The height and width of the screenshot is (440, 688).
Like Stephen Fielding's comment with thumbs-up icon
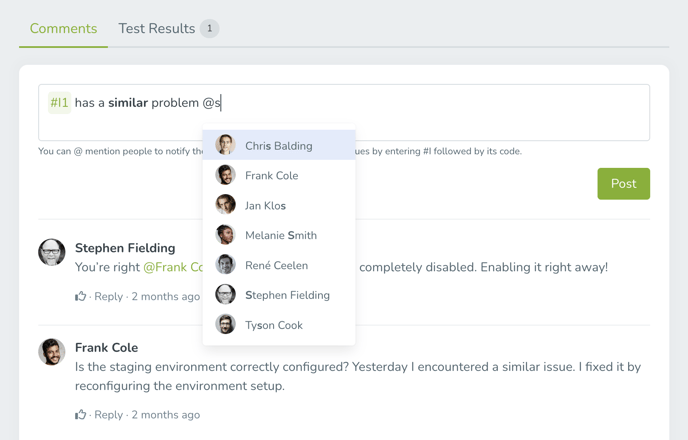tap(80, 297)
